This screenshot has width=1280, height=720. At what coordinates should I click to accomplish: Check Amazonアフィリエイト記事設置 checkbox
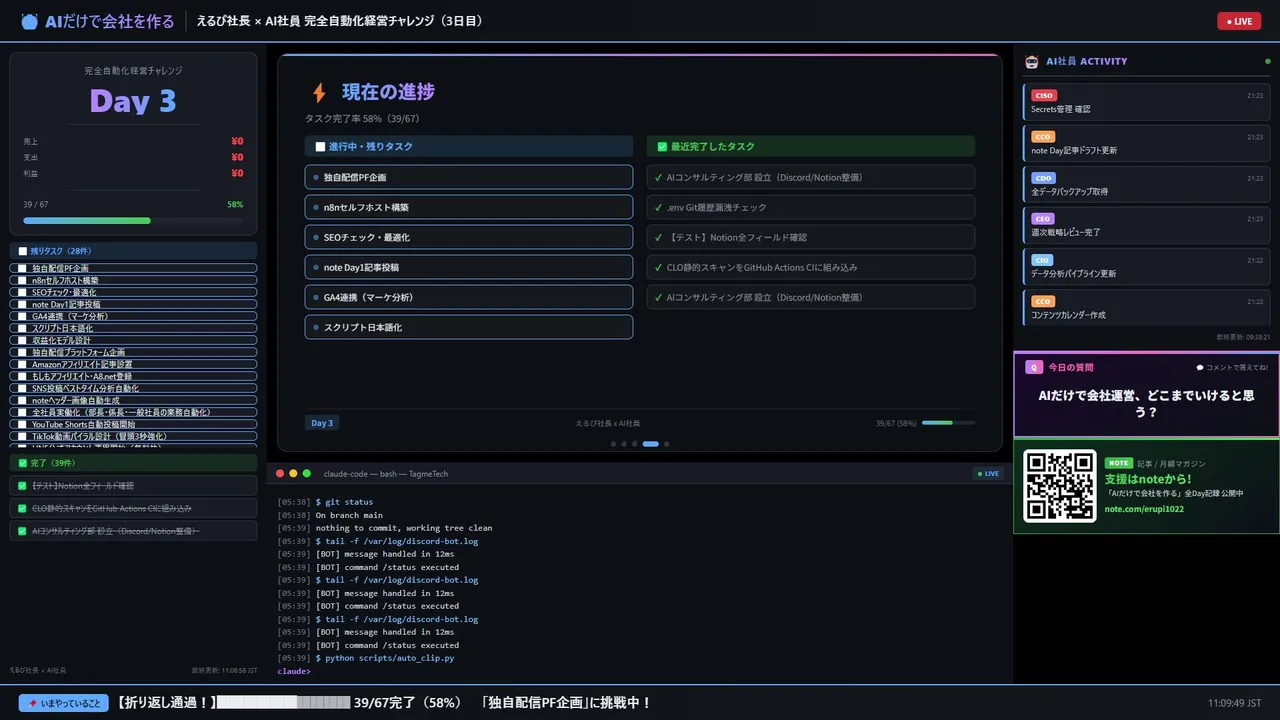point(23,364)
